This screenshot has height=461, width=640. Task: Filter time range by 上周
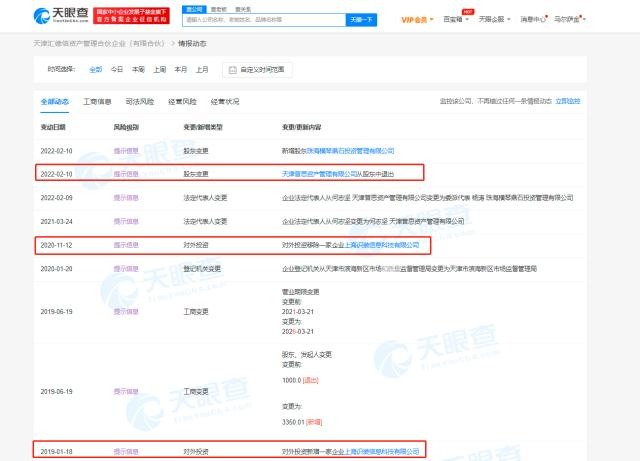click(x=160, y=69)
